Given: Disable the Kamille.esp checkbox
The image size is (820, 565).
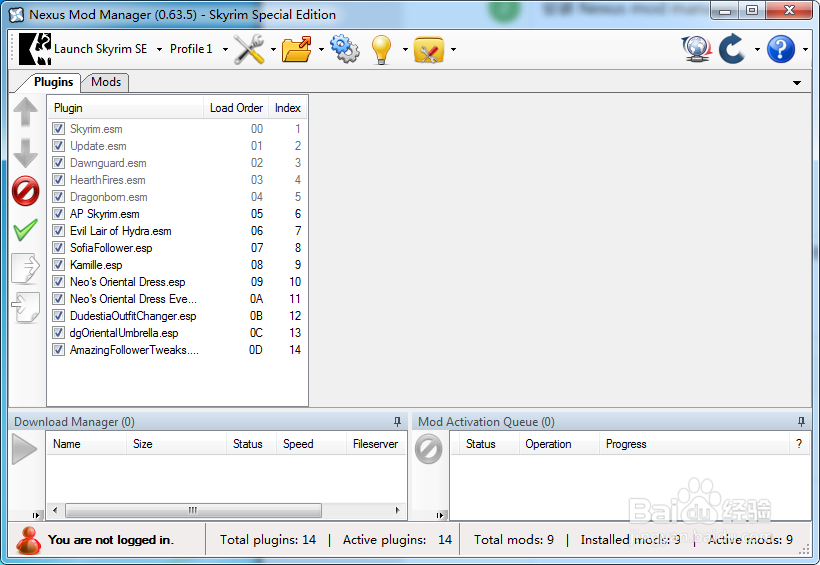Looking at the screenshot, I should (x=59, y=265).
